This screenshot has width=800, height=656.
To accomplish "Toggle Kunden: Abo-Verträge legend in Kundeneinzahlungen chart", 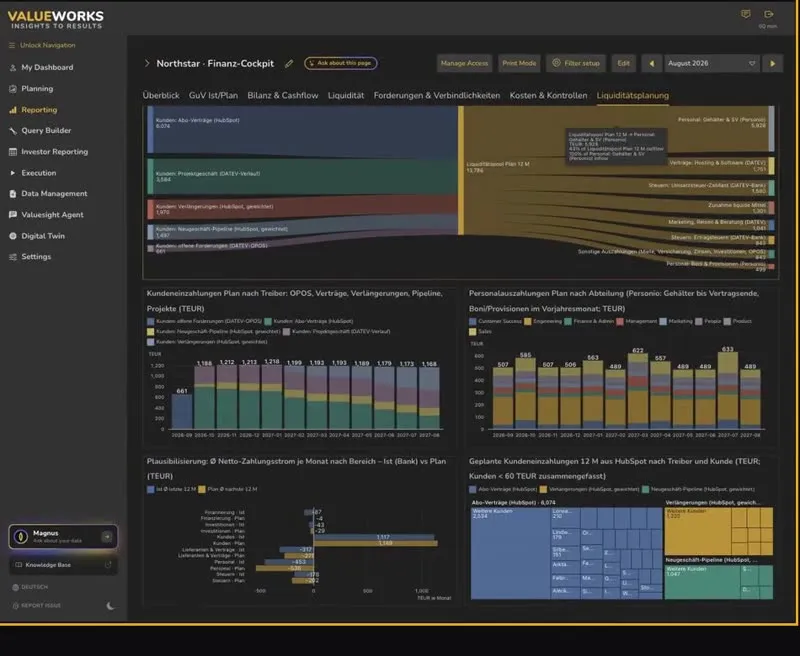I will pyautogui.click(x=309, y=321).
